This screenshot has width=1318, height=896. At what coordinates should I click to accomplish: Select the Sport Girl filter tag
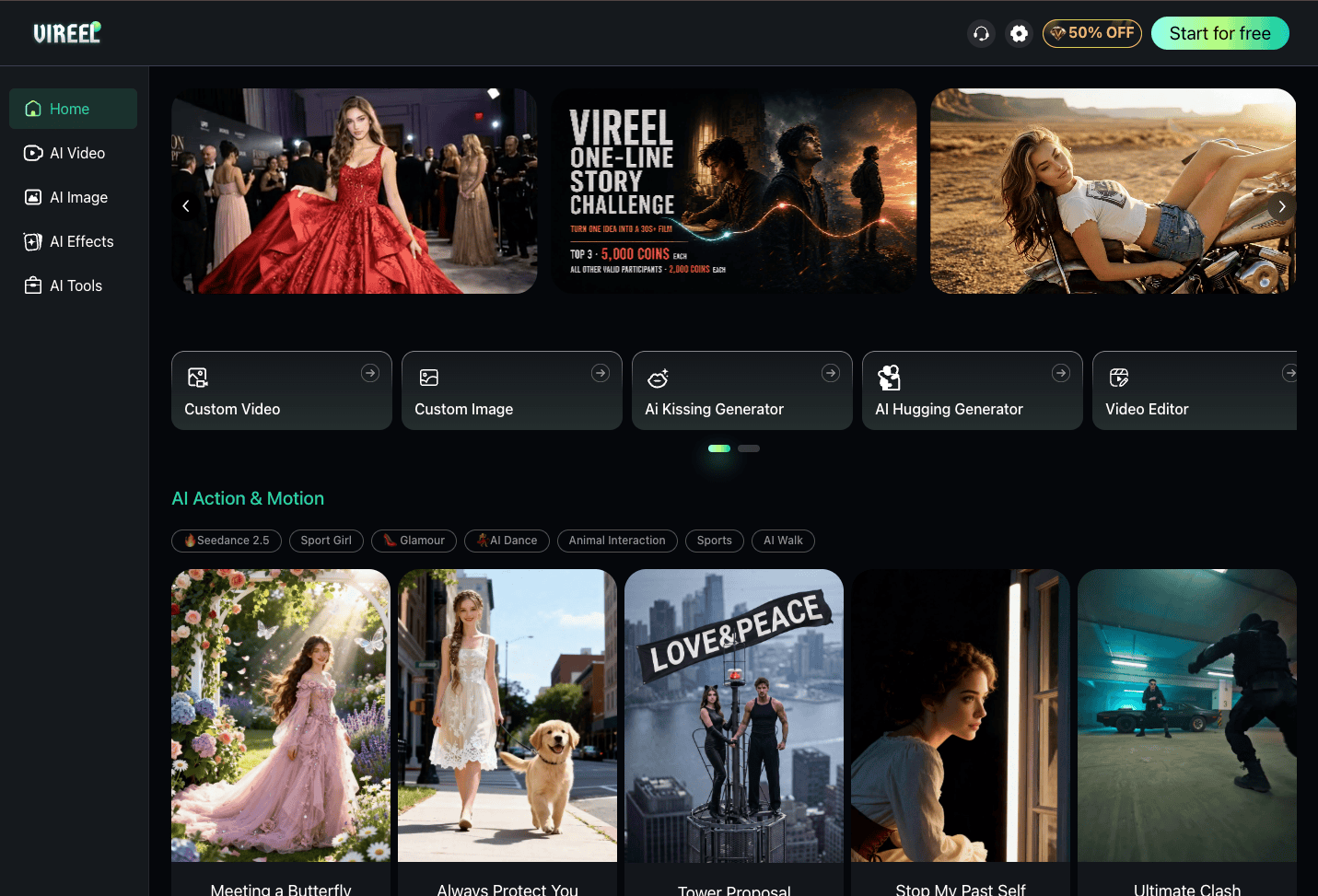(326, 541)
